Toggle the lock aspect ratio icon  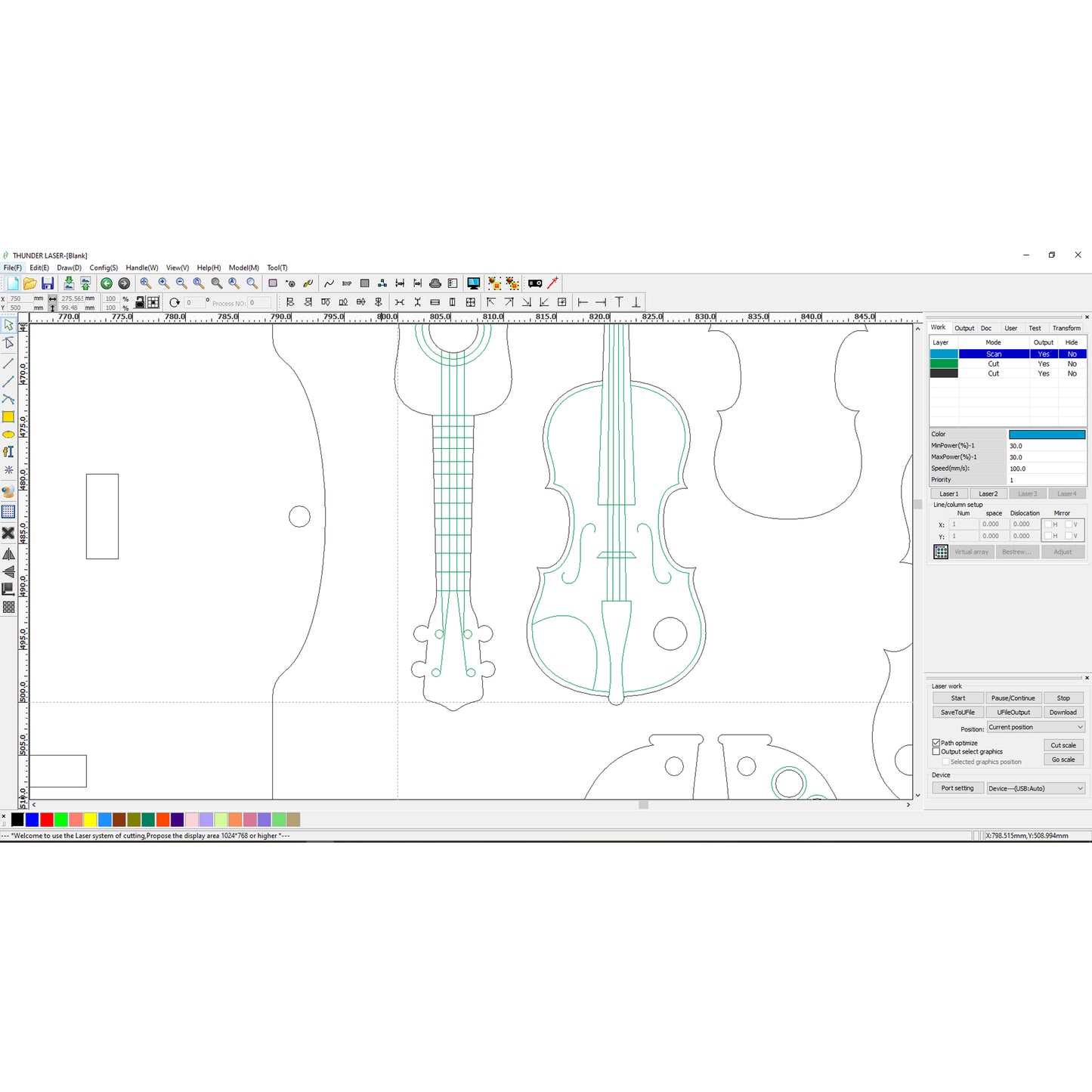(140, 302)
